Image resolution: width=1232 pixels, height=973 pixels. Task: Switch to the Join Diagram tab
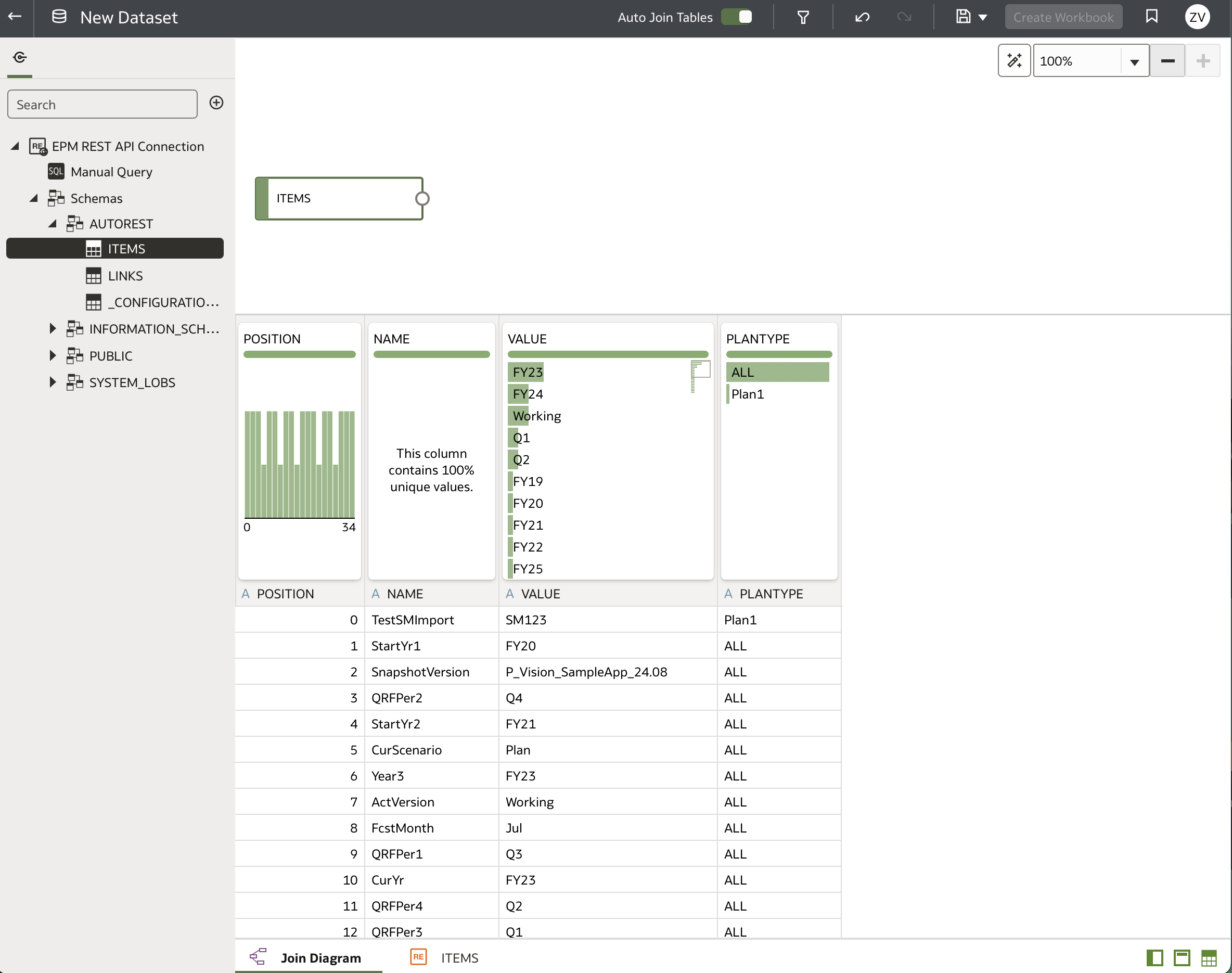pyautogui.click(x=308, y=957)
